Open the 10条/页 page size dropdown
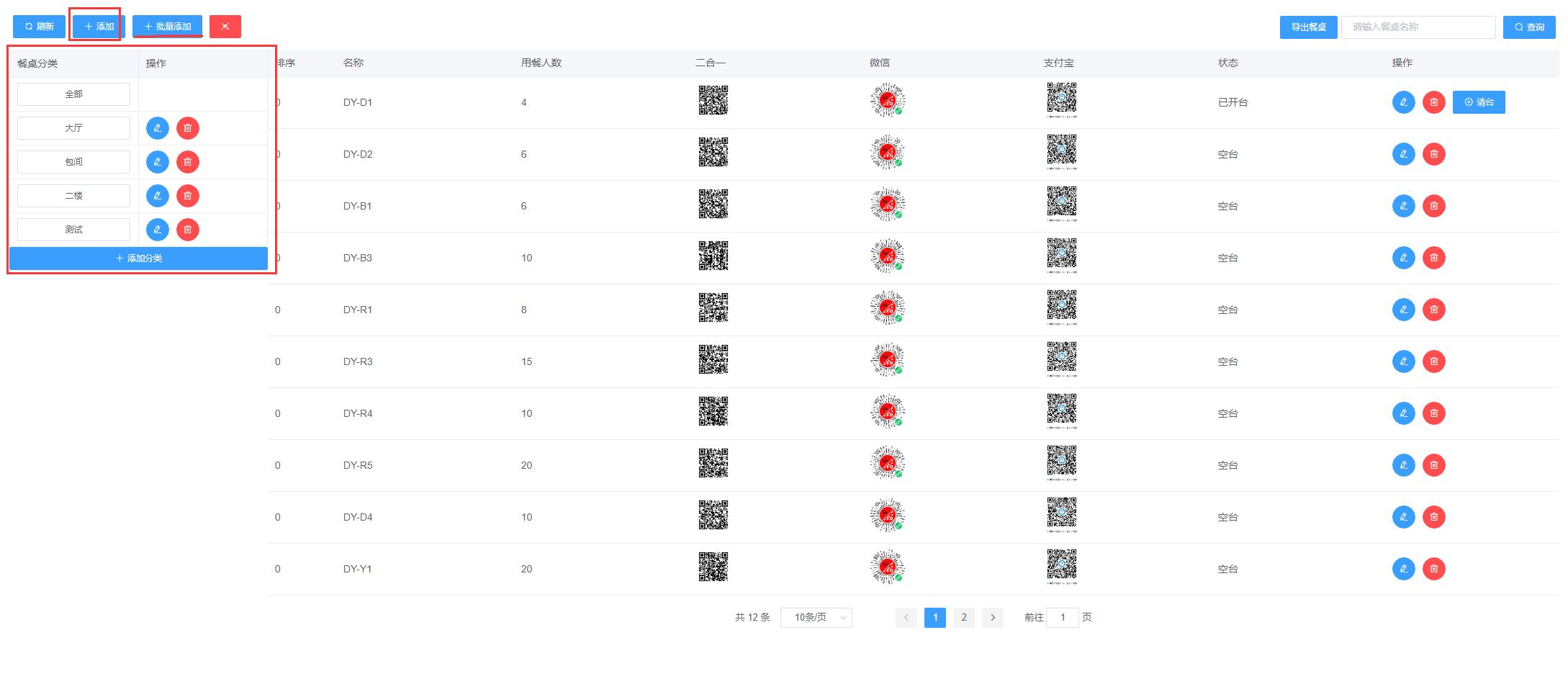Viewport: 1568px width, 697px height. point(816,618)
